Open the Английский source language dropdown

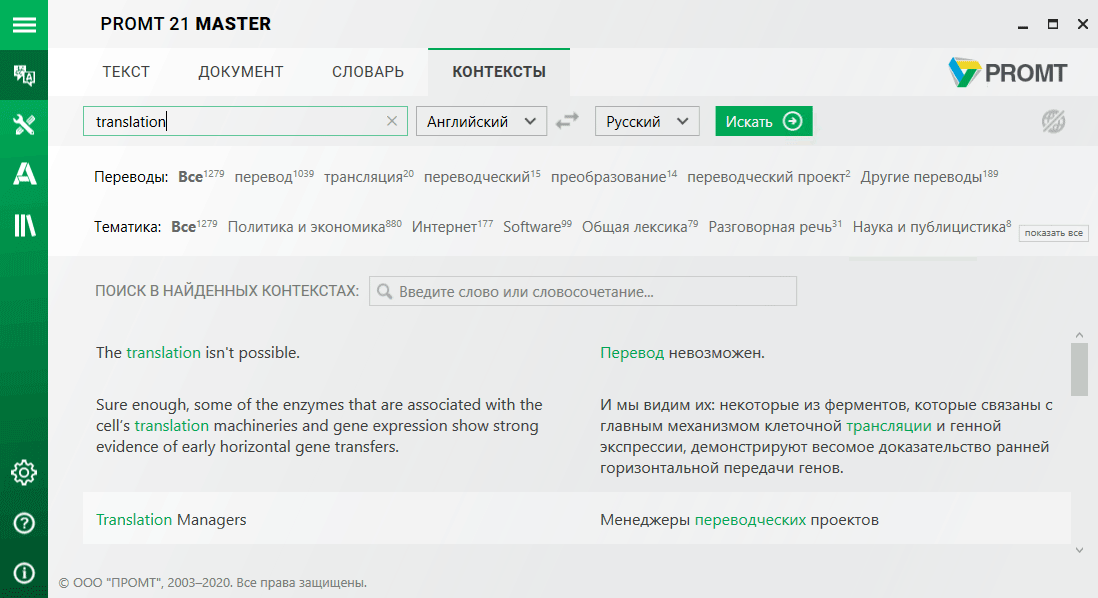(481, 121)
